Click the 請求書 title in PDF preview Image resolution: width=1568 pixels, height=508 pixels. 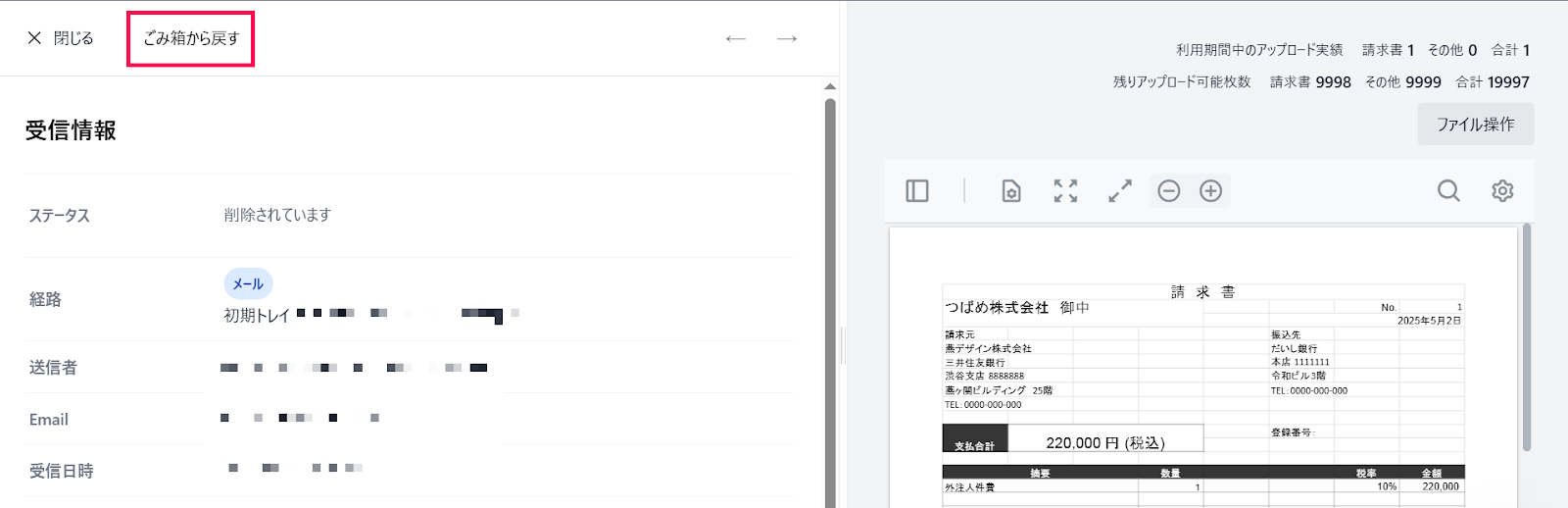point(1203,292)
